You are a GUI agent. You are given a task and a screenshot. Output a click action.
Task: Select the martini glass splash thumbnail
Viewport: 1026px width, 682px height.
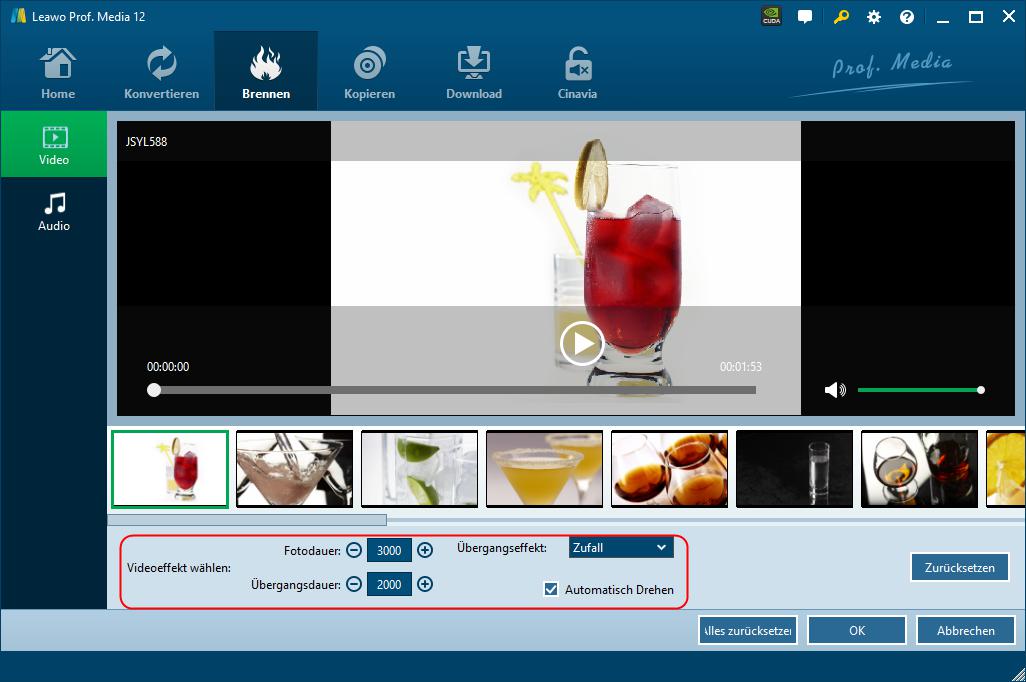tap(294, 469)
